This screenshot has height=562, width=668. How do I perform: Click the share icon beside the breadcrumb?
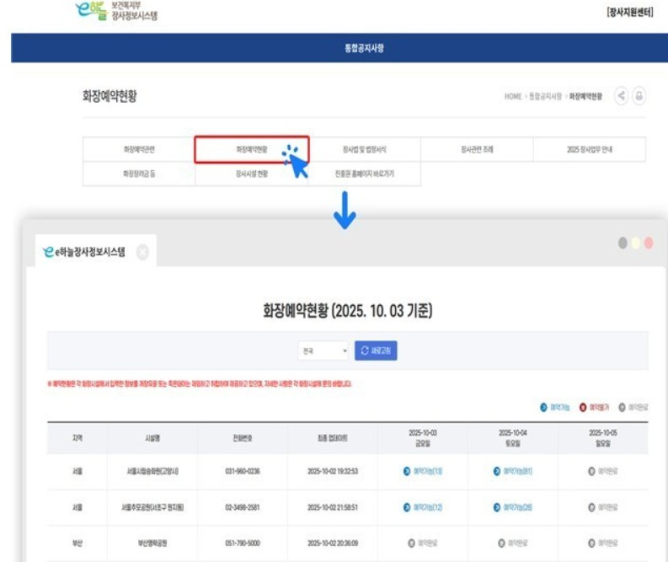click(x=622, y=96)
